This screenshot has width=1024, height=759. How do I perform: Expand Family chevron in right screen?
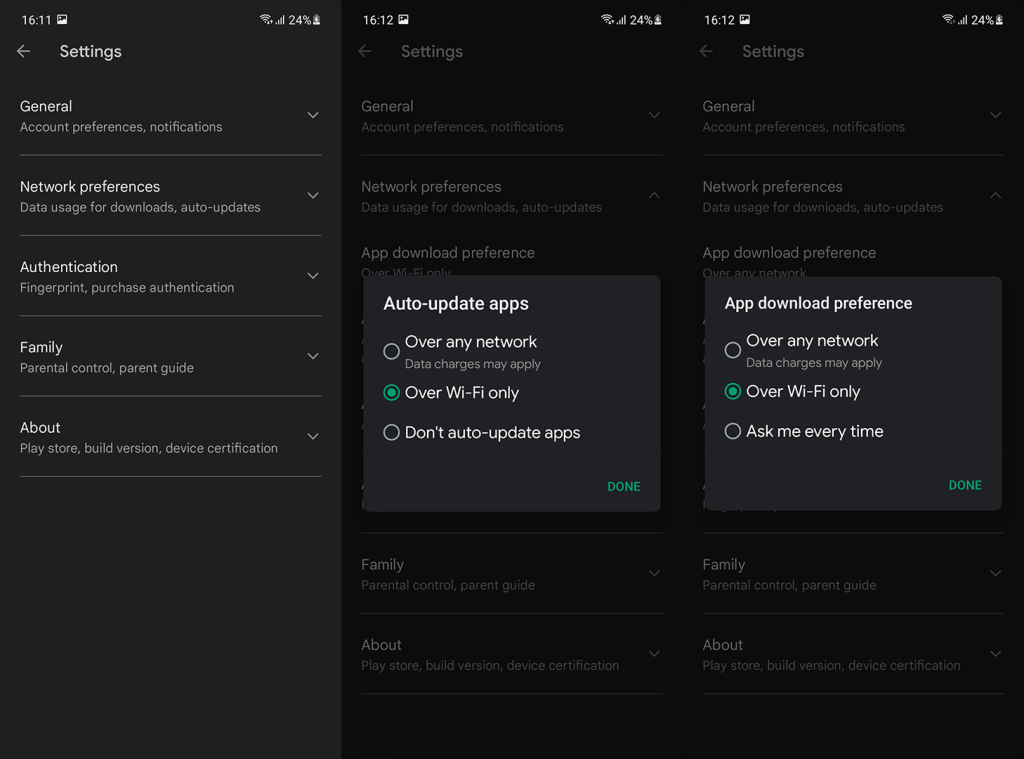996,574
